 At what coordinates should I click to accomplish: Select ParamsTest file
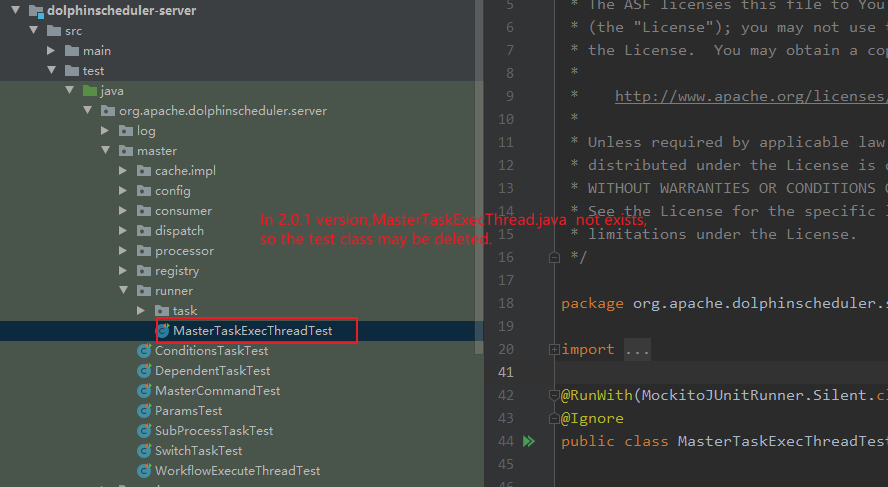pos(189,411)
